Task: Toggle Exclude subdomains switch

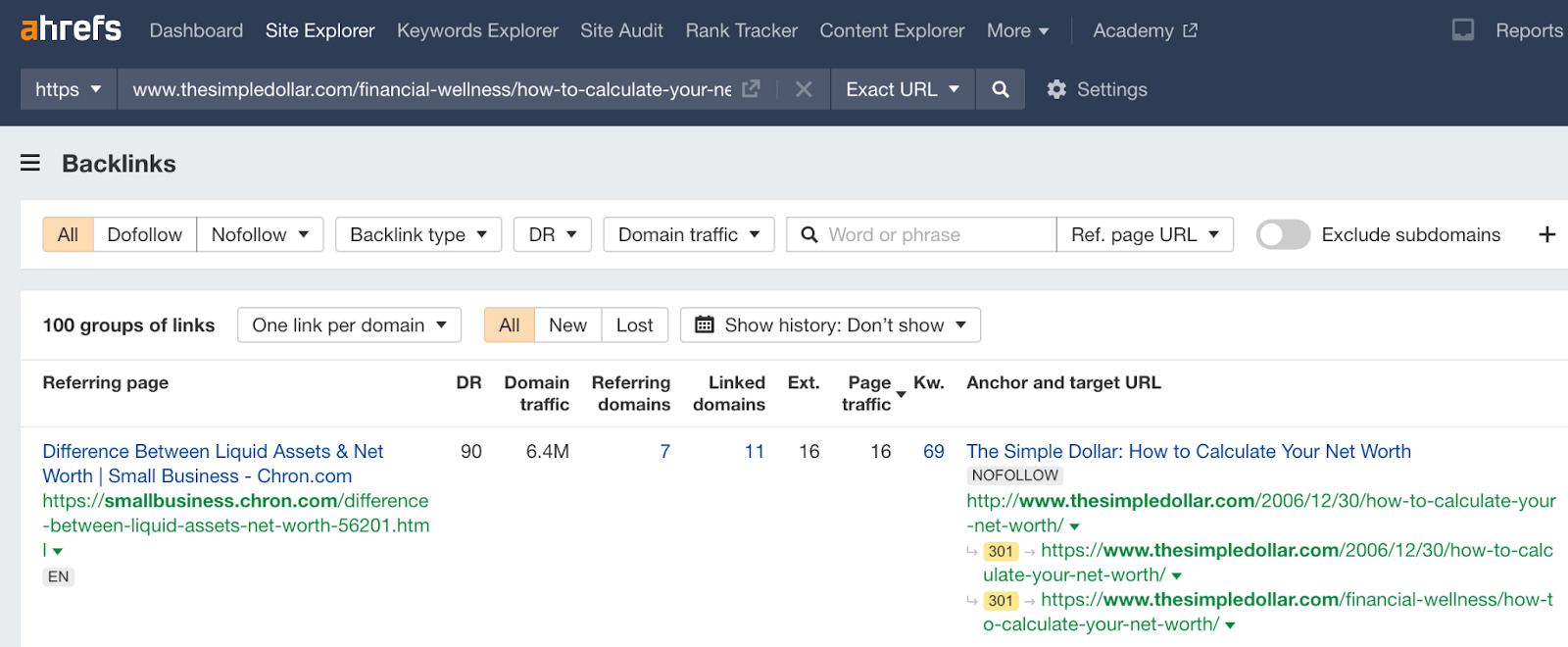Action: (1283, 234)
